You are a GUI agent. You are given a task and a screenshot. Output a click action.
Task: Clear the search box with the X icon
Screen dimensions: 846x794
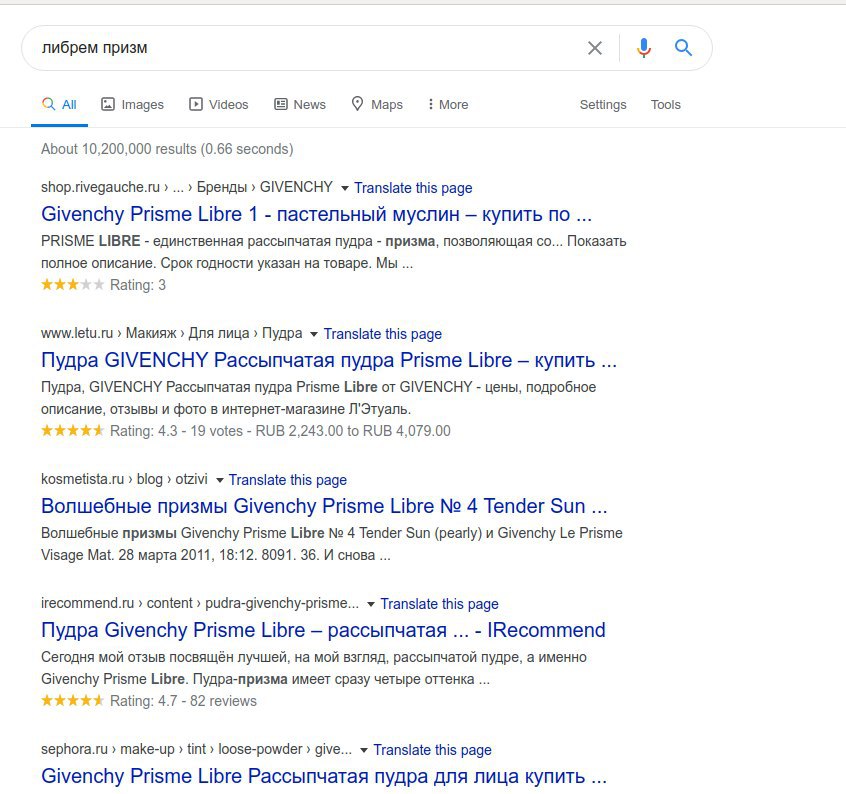click(x=595, y=48)
